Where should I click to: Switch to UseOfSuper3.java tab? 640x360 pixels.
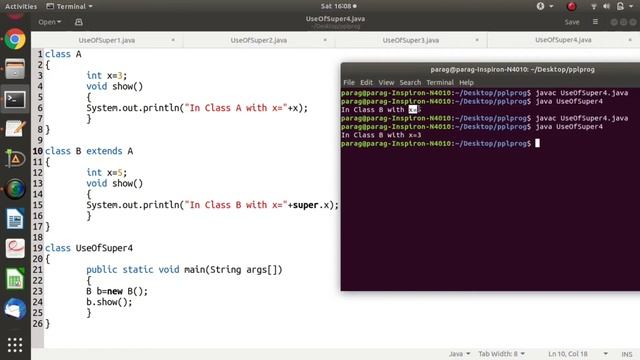pyautogui.click(x=411, y=40)
